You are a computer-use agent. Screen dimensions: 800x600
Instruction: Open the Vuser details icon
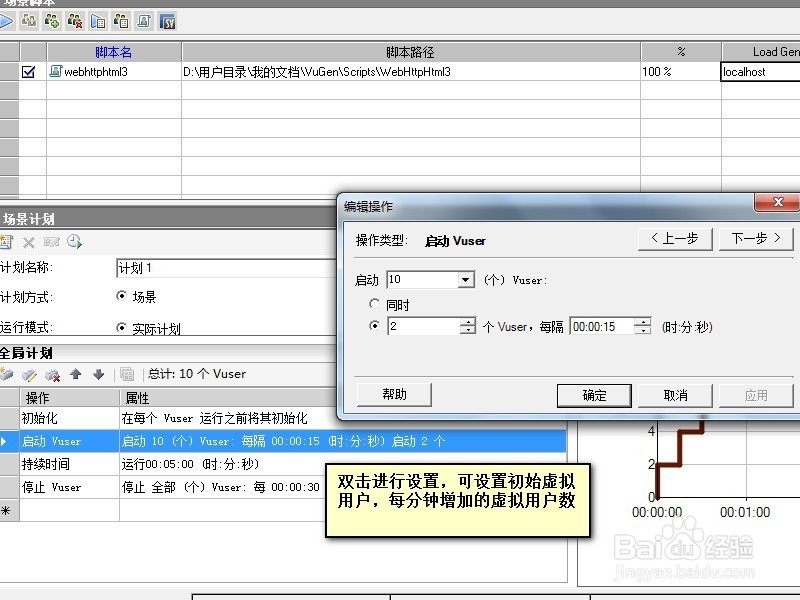click(121, 20)
